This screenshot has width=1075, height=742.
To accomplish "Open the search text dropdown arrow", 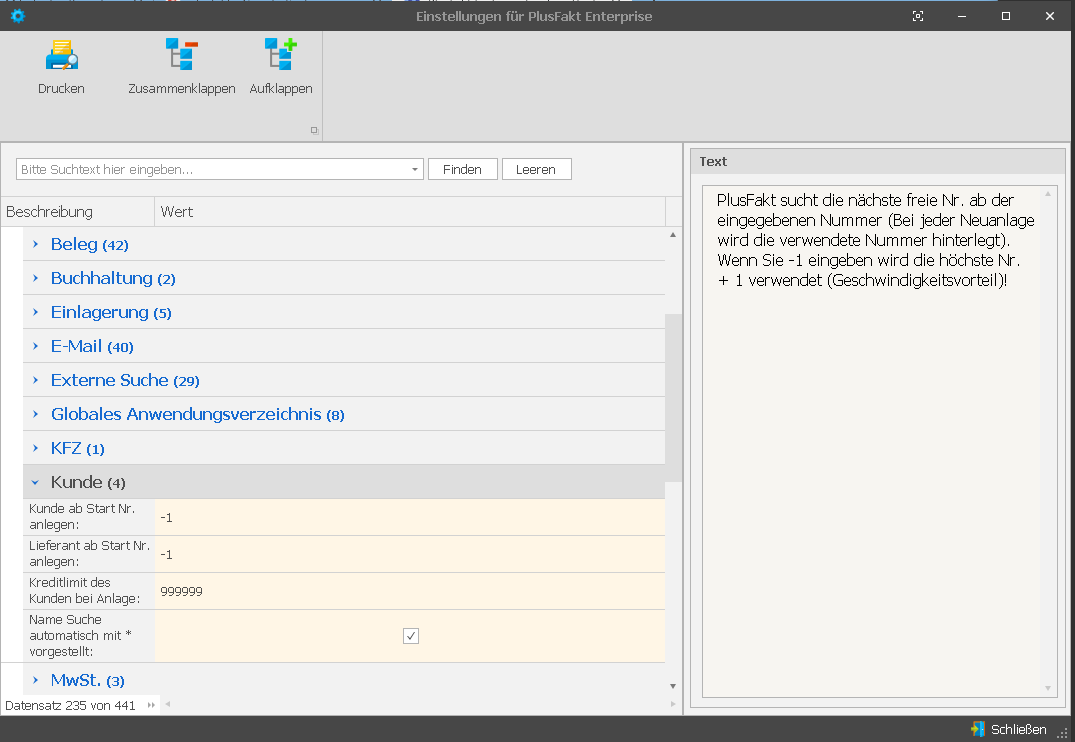I will (x=415, y=169).
